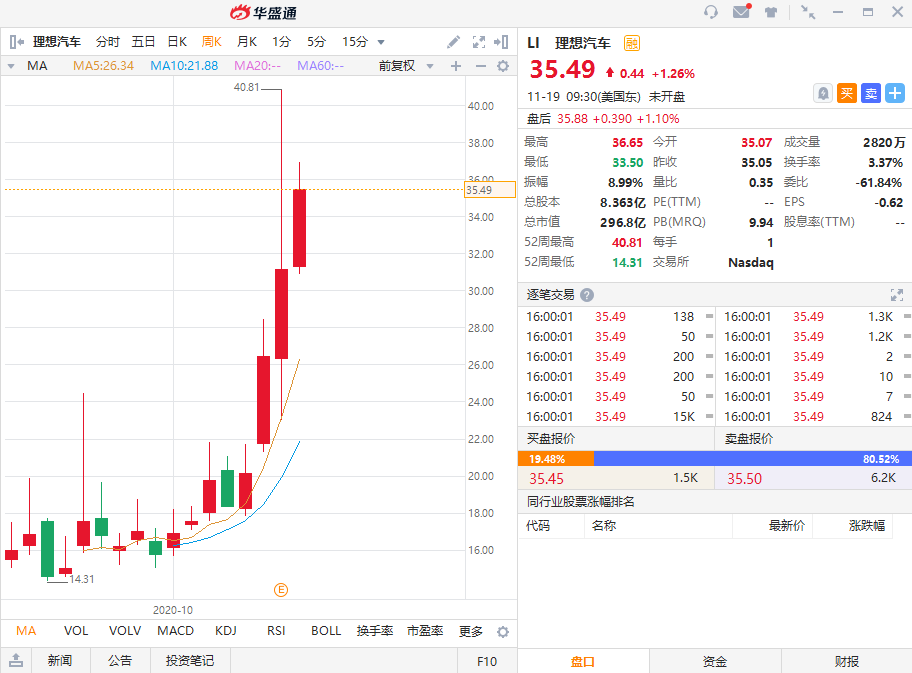The height and width of the screenshot is (673, 912).
Task: Click the 代码 column header
Action: pos(538,526)
